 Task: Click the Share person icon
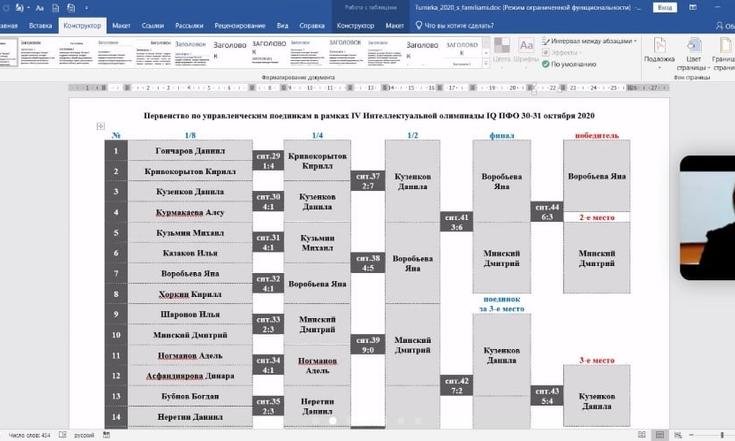tap(719, 26)
